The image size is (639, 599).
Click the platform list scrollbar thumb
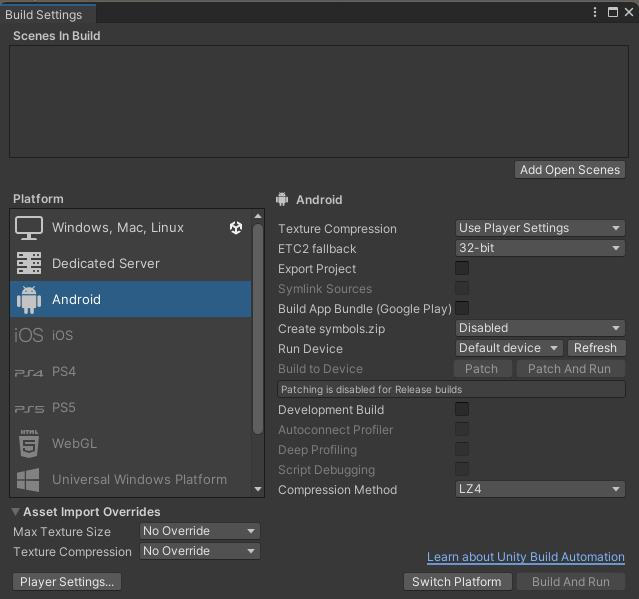(x=258, y=329)
